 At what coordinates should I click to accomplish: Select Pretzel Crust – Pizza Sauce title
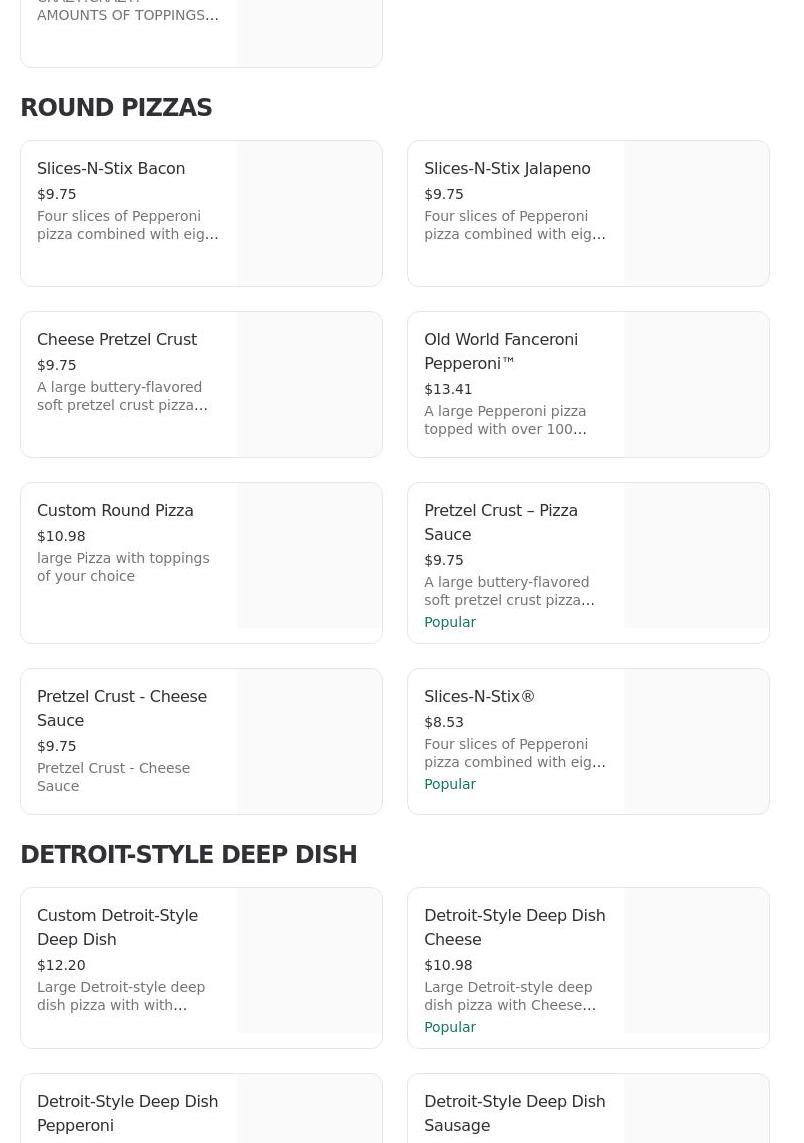(x=501, y=522)
